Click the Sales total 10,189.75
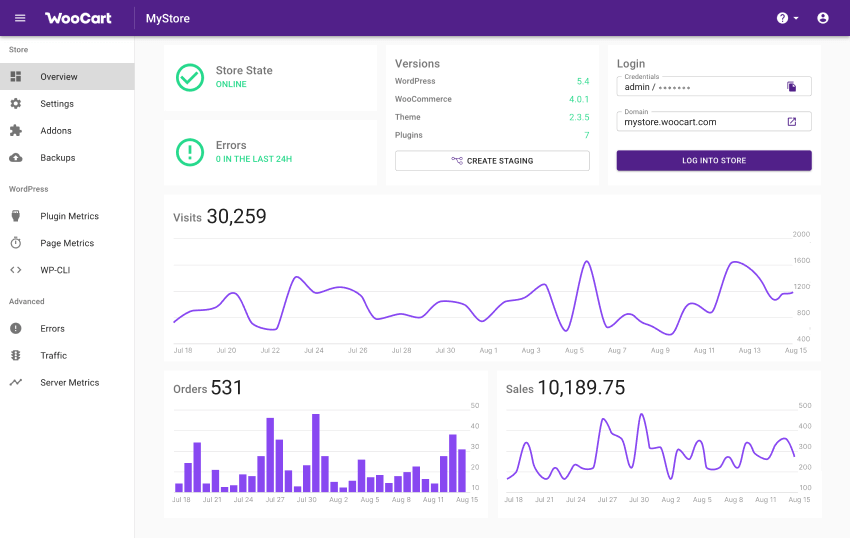Image resolution: width=850 pixels, height=538 pixels. pos(581,388)
